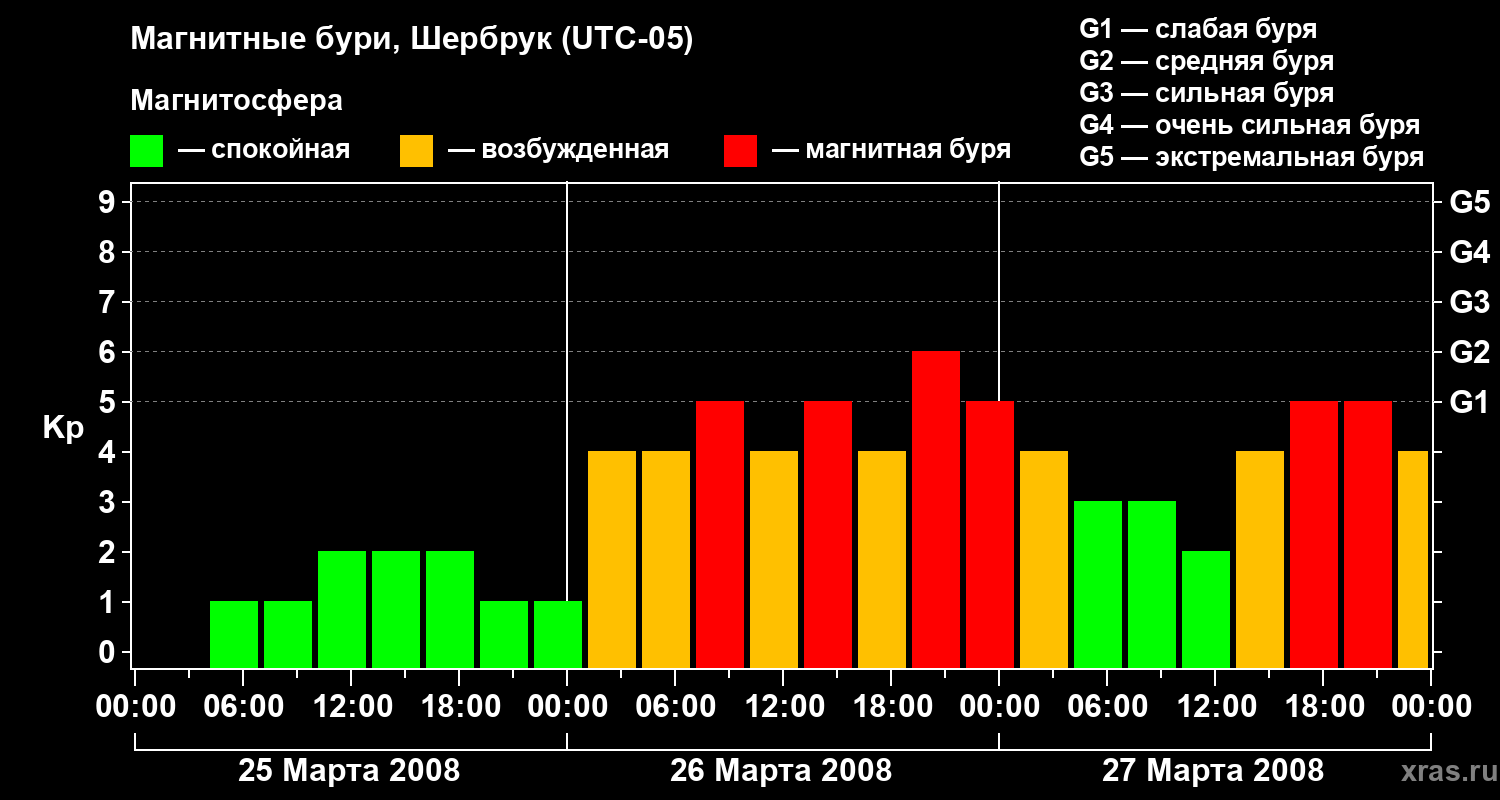Click the chart title Магнитные бури, Шербрук
This screenshot has width=1500, height=800.
click(412, 40)
